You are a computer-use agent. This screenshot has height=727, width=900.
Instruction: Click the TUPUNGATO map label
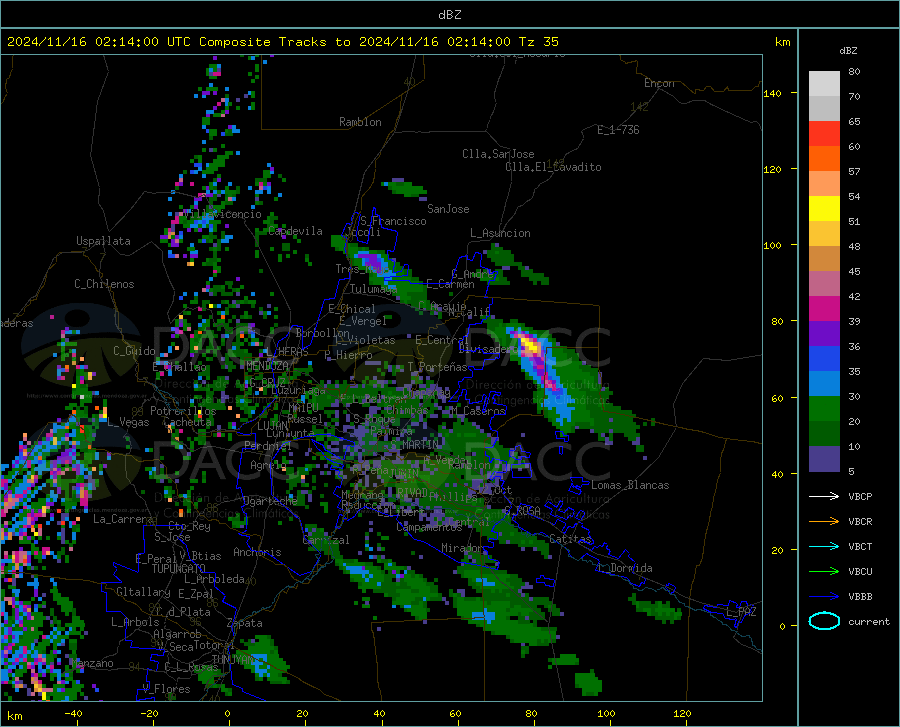click(179, 569)
